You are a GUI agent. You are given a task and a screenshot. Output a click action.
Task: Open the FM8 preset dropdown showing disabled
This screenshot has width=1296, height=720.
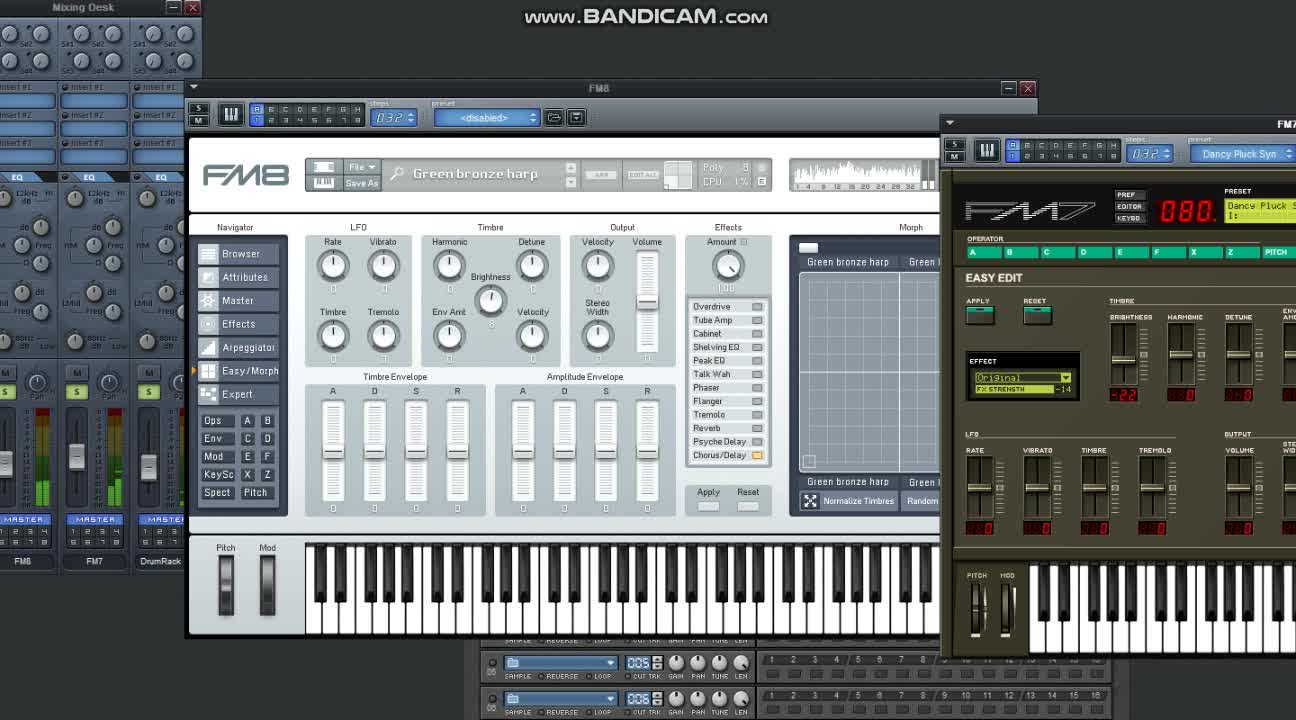(x=486, y=118)
